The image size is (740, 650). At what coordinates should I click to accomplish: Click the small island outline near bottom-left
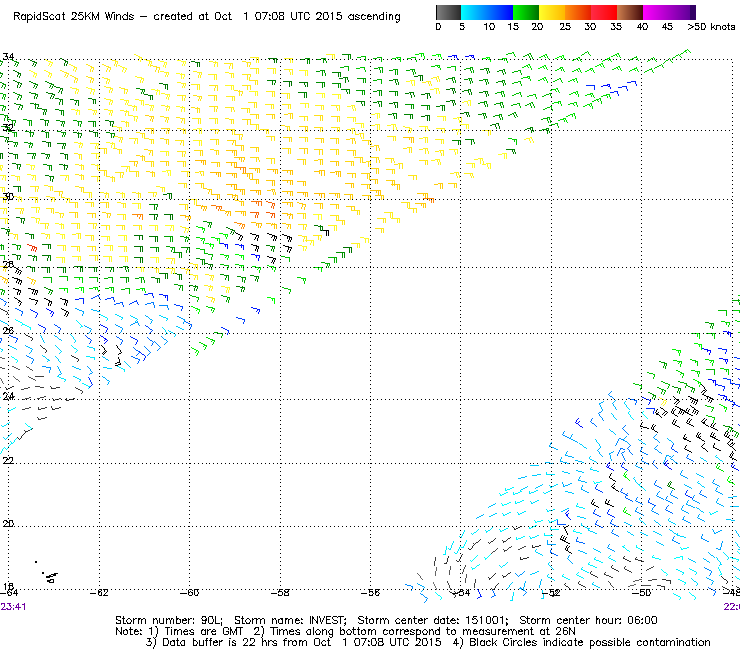click(50, 576)
